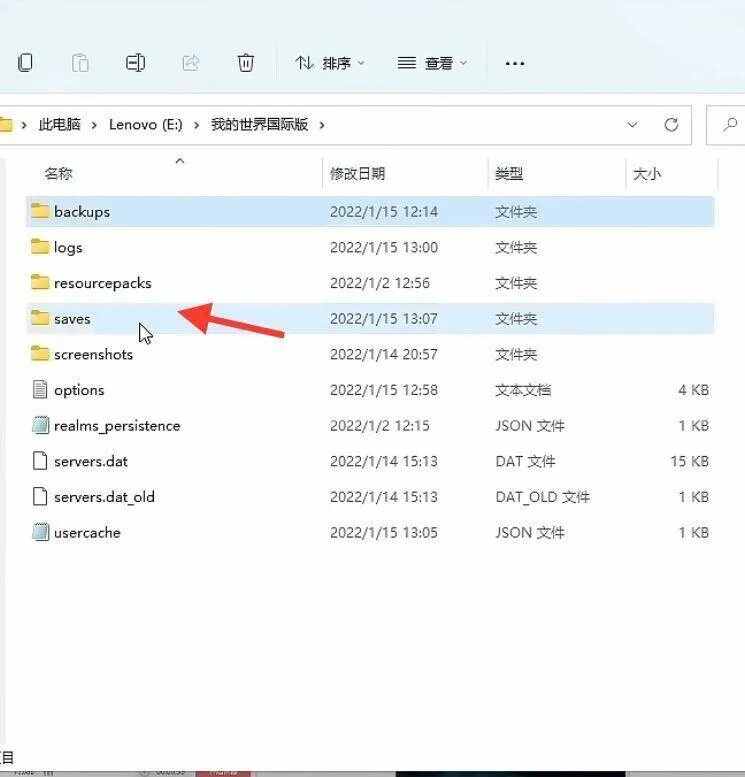Select the saves folder

[x=72, y=319]
